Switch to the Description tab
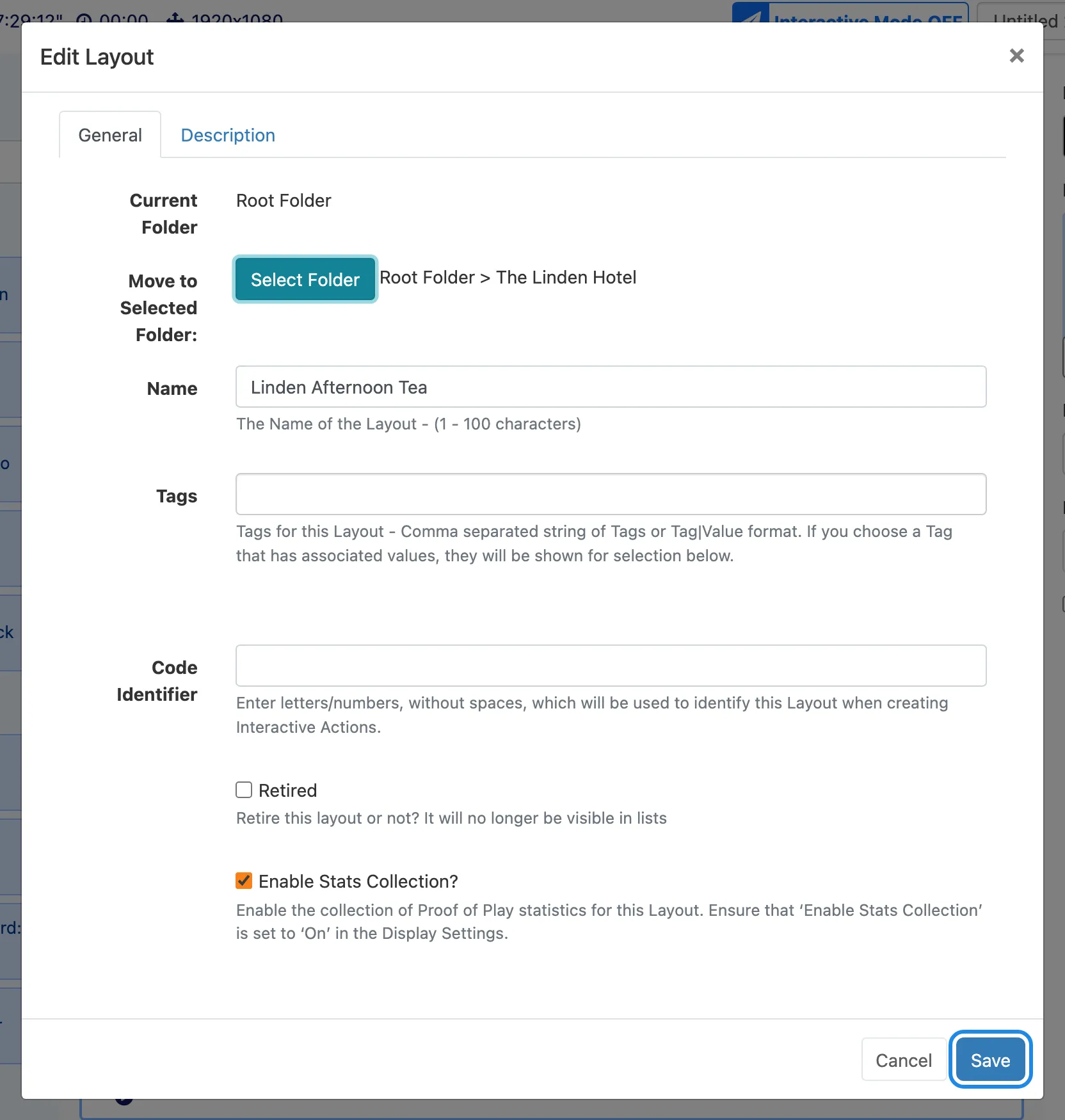 click(x=228, y=135)
